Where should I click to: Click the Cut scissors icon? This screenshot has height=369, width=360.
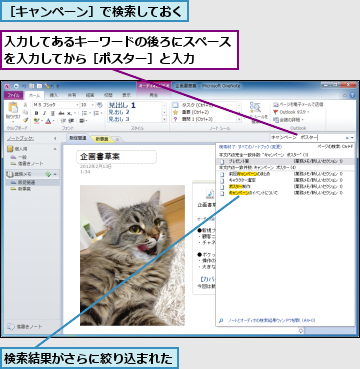(x=25, y=105)
